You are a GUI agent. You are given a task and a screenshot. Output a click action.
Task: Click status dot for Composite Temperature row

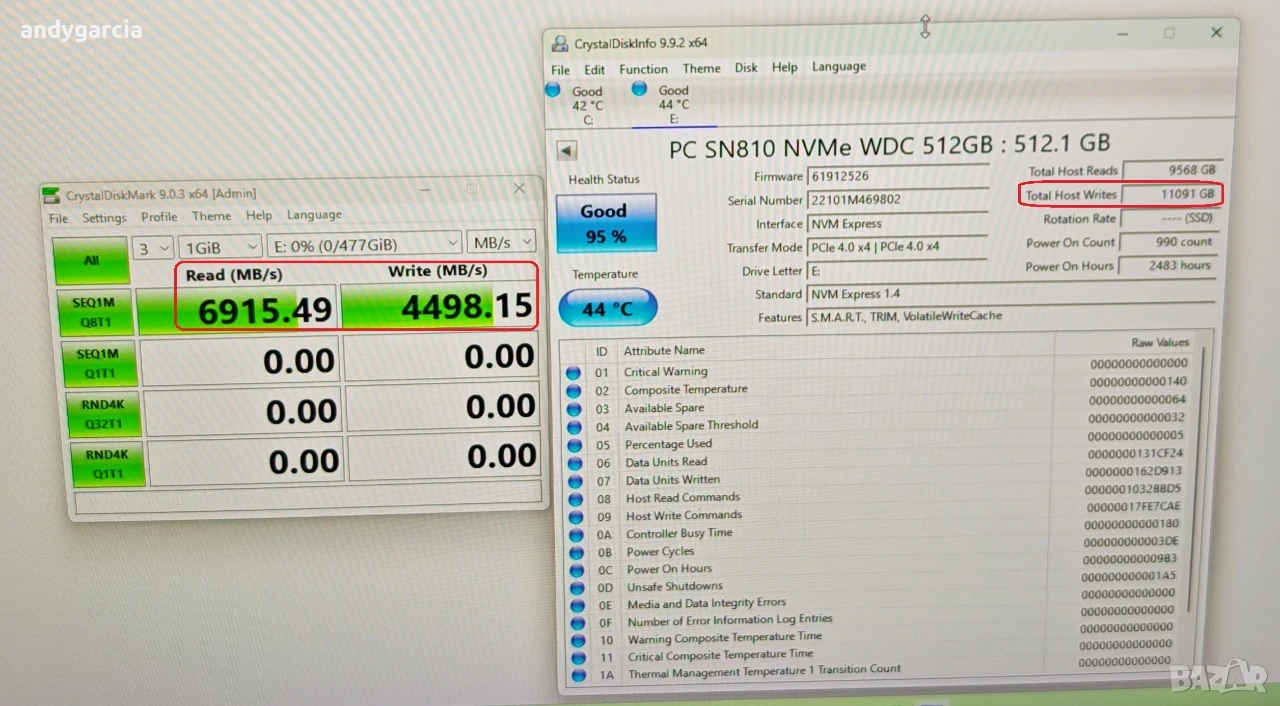coord(574,391)
